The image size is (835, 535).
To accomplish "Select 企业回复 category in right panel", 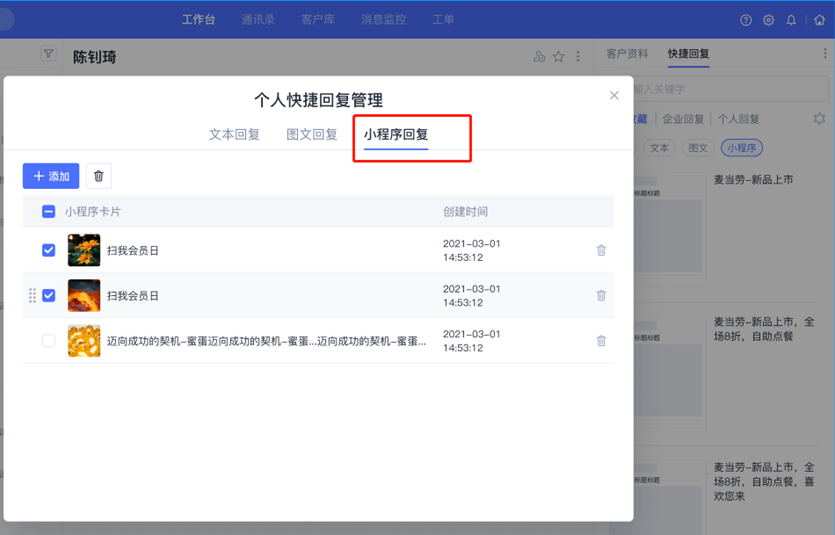I will click(x=683, y=119).
